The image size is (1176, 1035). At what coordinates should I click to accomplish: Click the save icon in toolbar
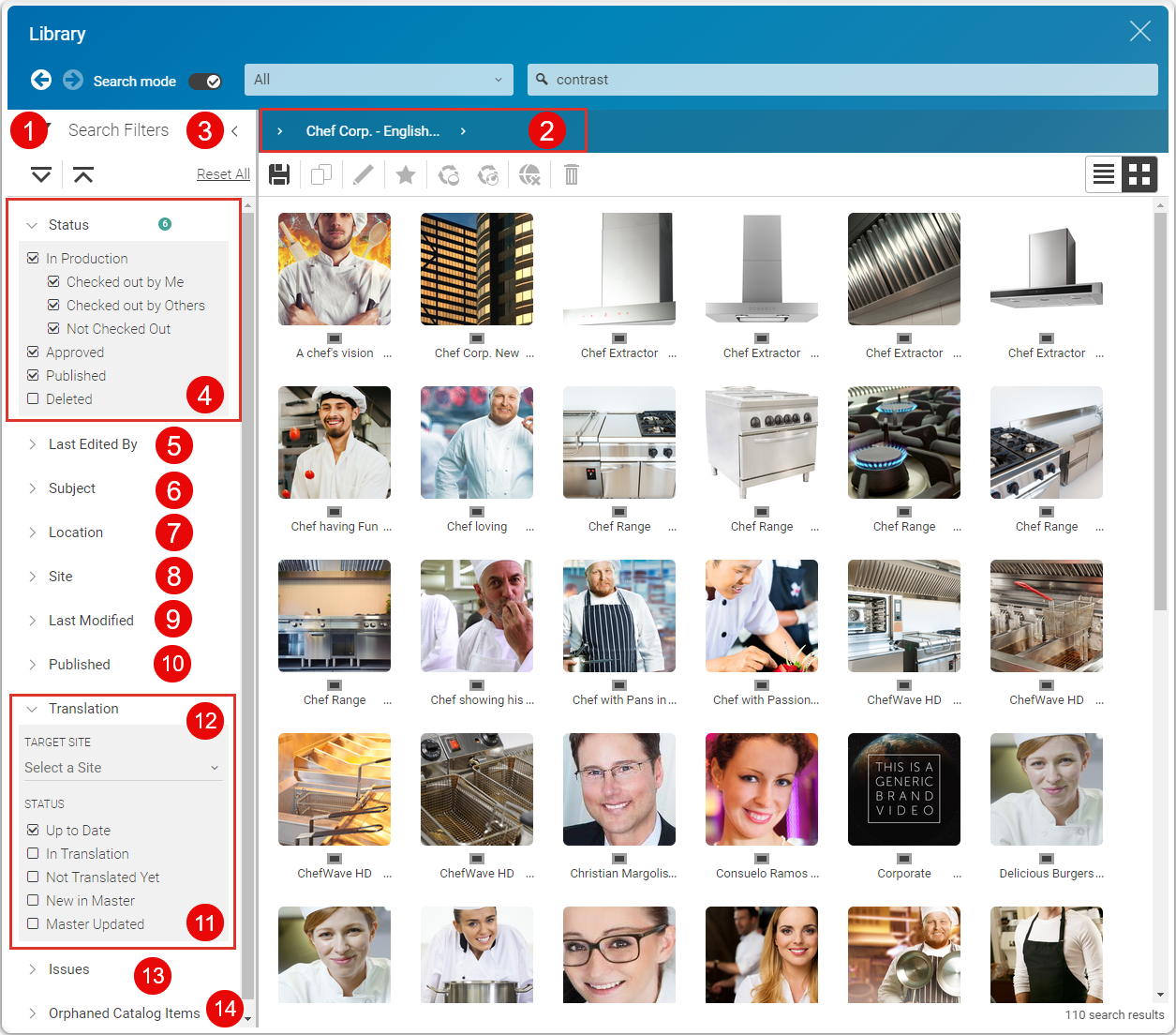(279, 174)
